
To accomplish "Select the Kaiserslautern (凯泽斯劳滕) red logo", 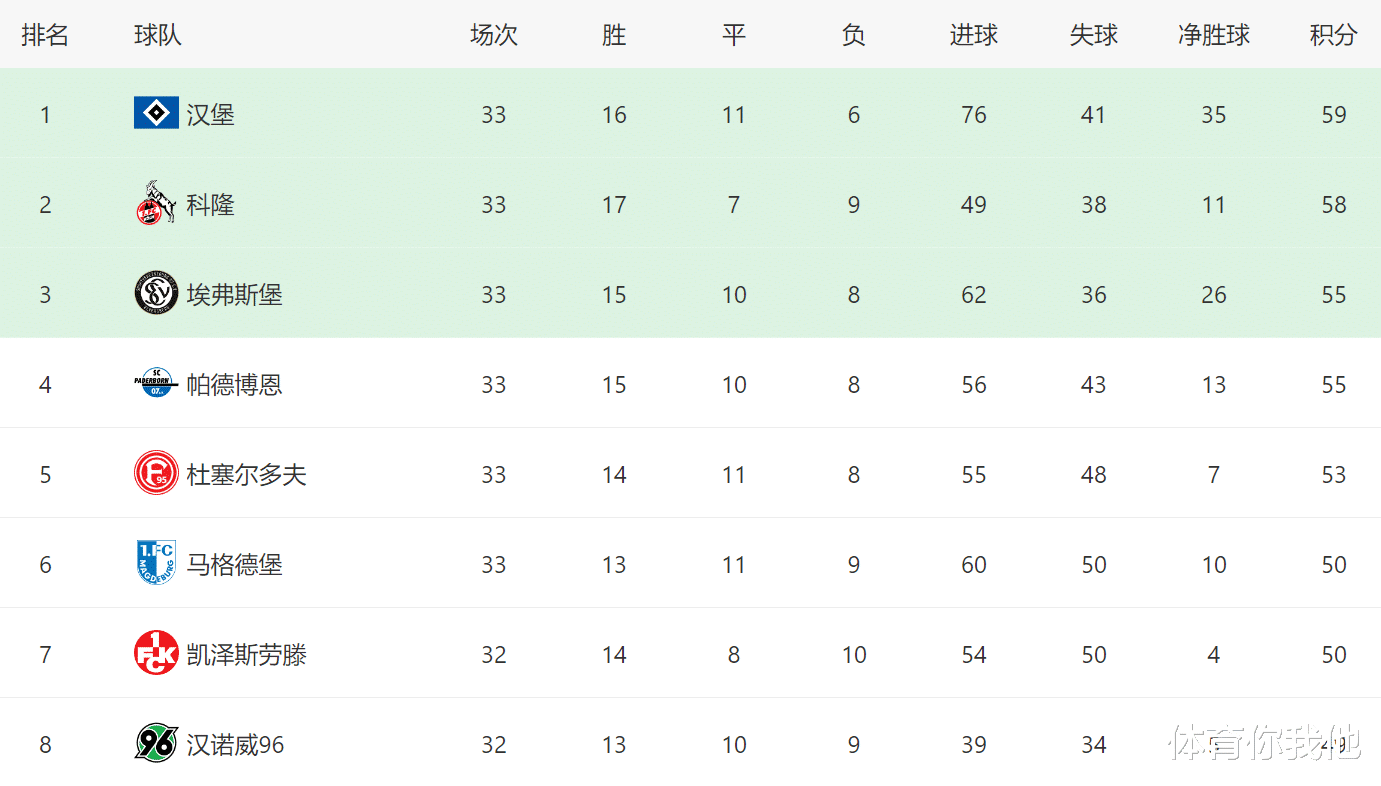I will pos(156,653).
